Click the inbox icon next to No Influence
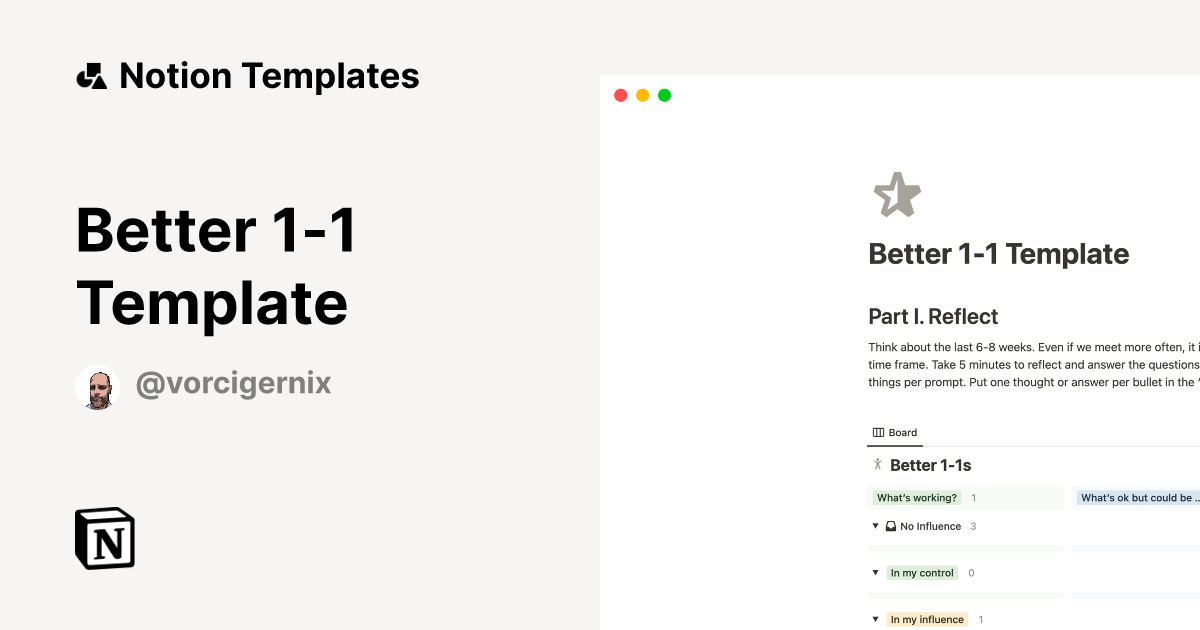 click(x=890, y=525)
